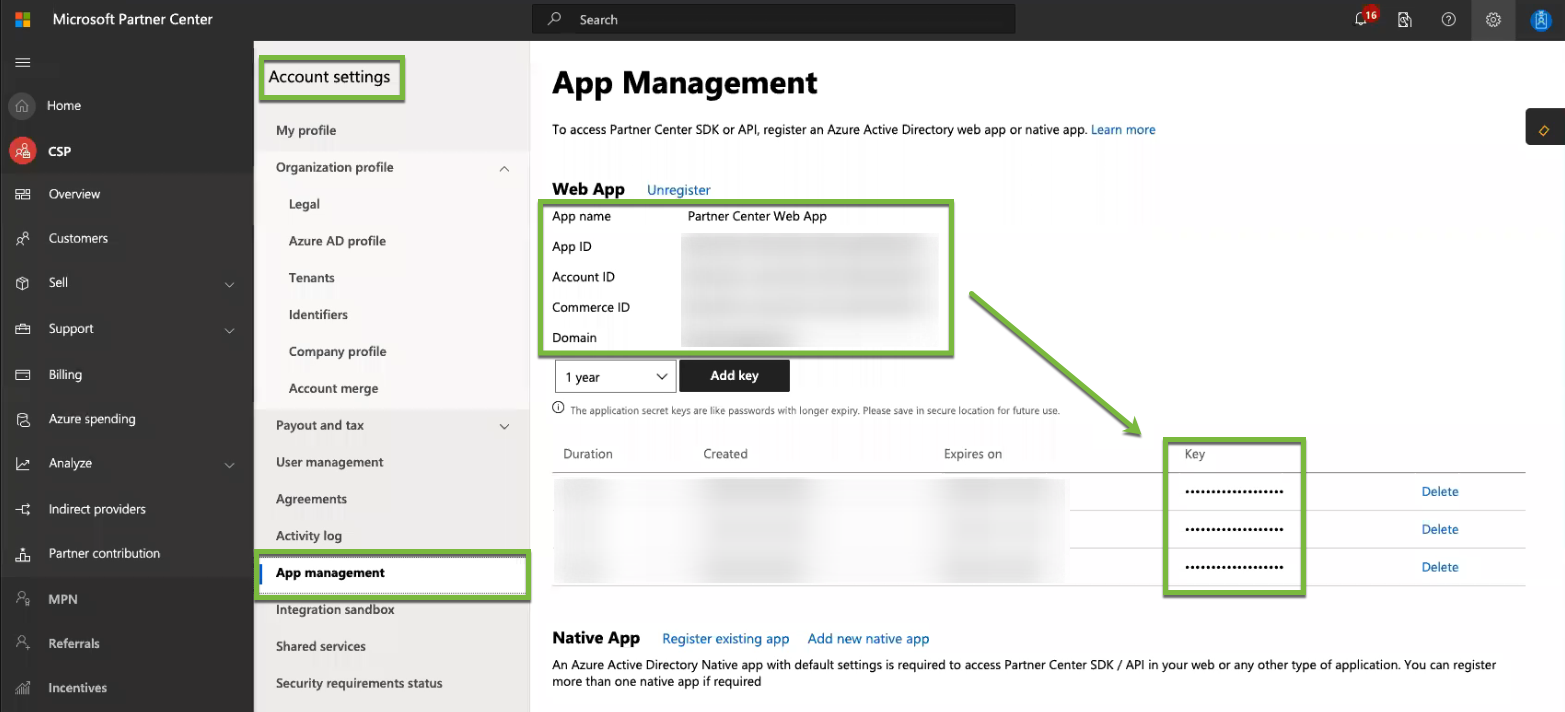The width and height of the screenshot is (1565, 712).
Task: Click the Azure spending icon
Action: (x=22, y=420)
